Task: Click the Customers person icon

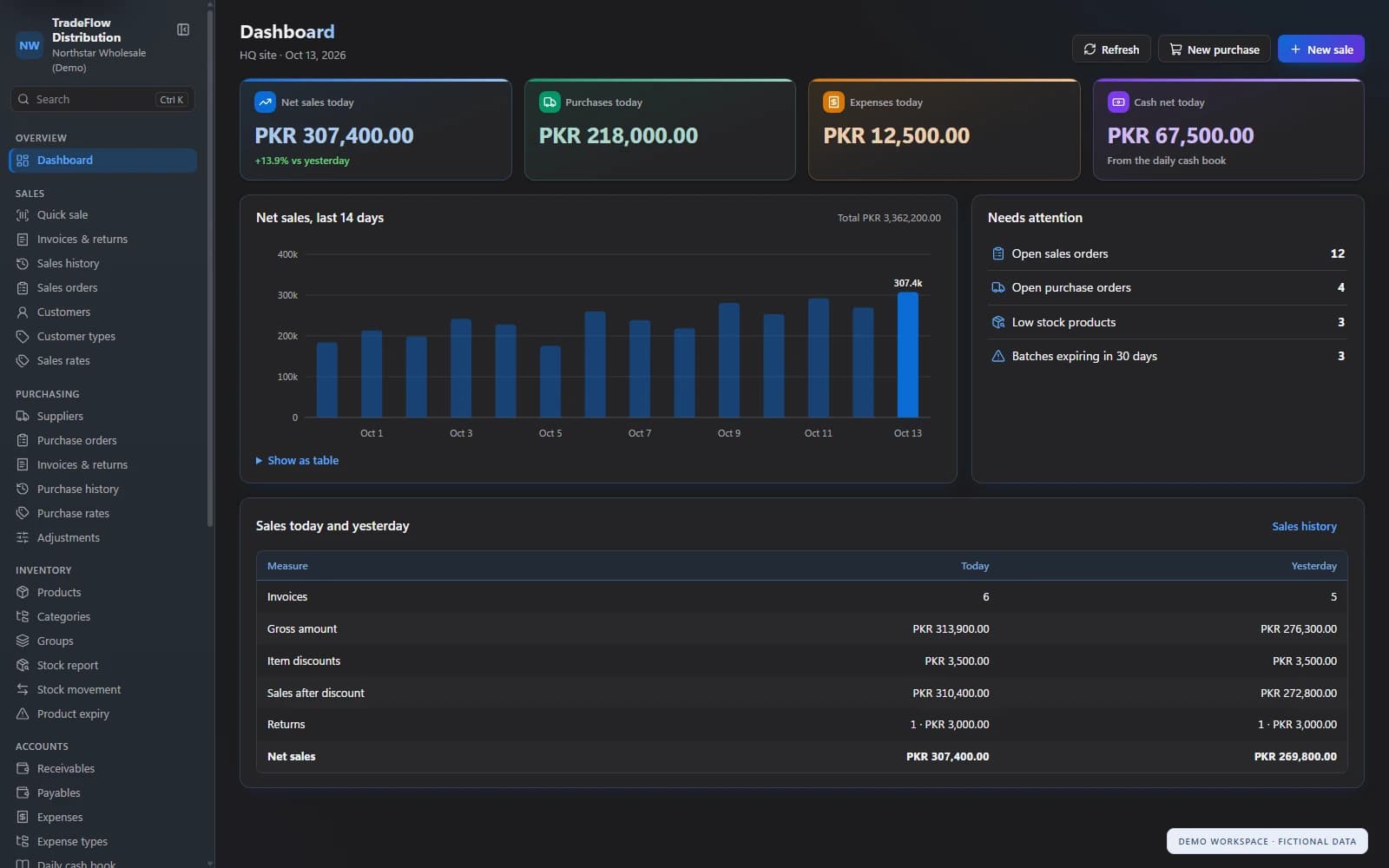Action: click(x=23, y=312)
